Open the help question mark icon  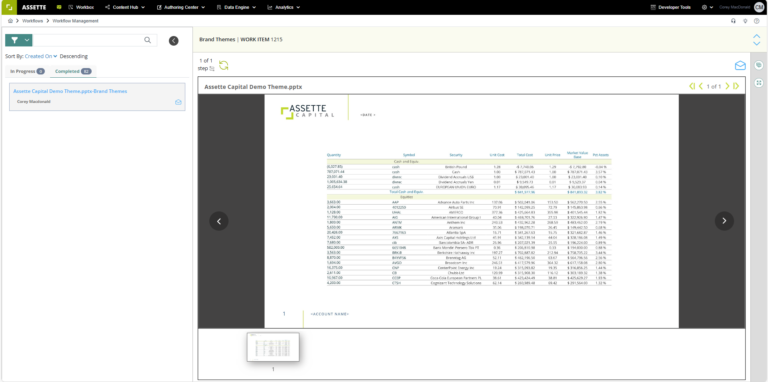pyautogui.click(x=757, y=21)
